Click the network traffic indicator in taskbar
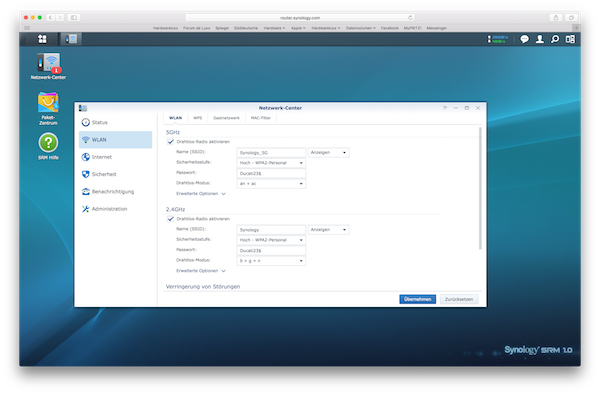The width and height of the screenshot is (600, 394). (x=497, y=39)
